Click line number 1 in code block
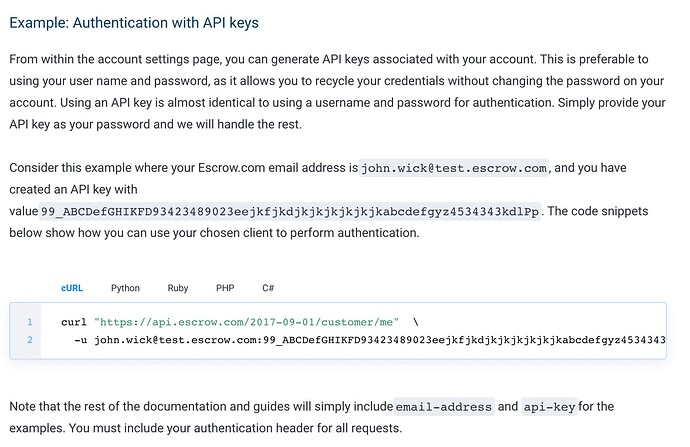Viewport: 690px width, 447px height. tap(29, 322)
